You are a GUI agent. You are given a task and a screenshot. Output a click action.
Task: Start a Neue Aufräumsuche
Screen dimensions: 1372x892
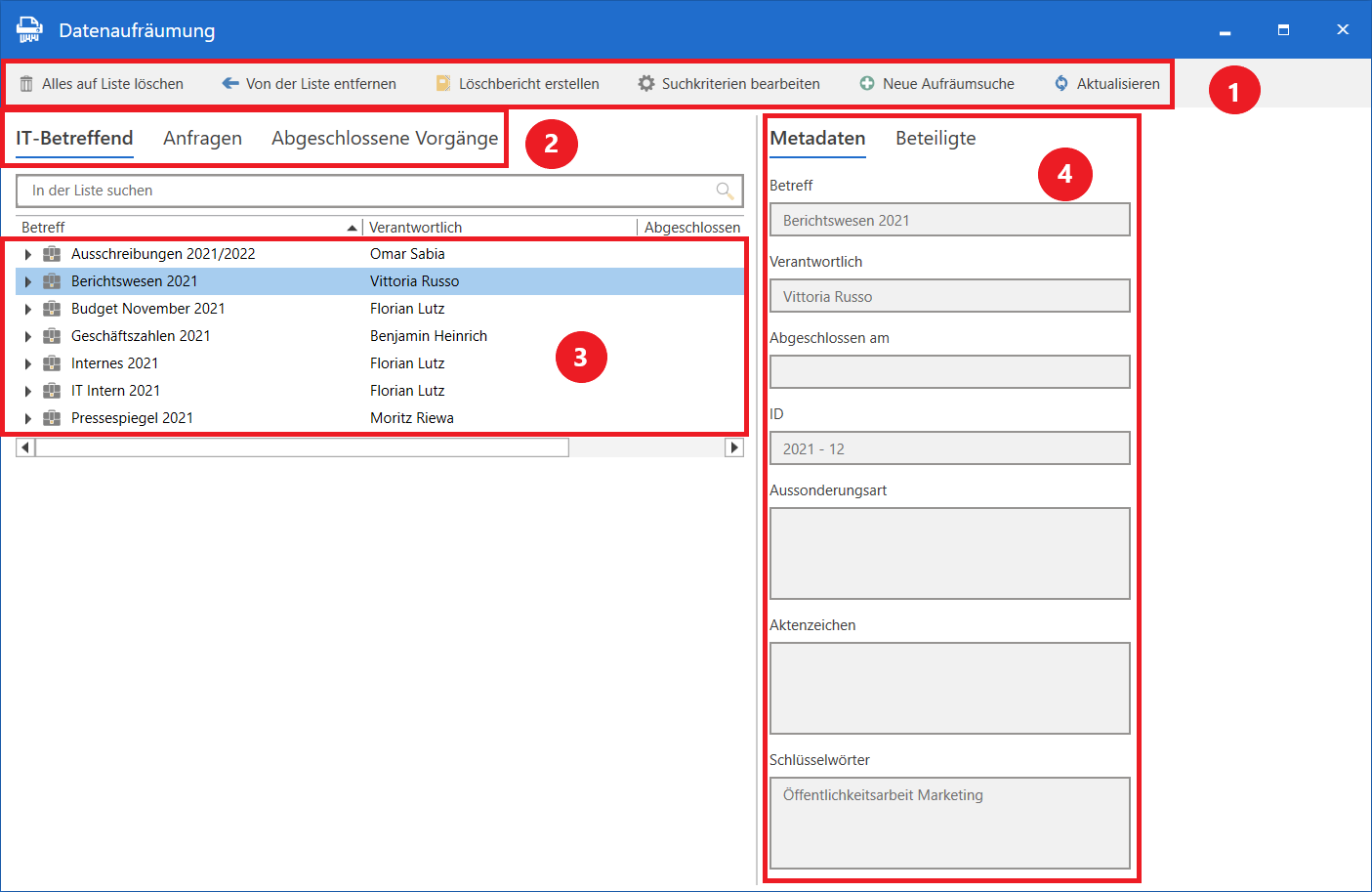[x=936, y=84]
